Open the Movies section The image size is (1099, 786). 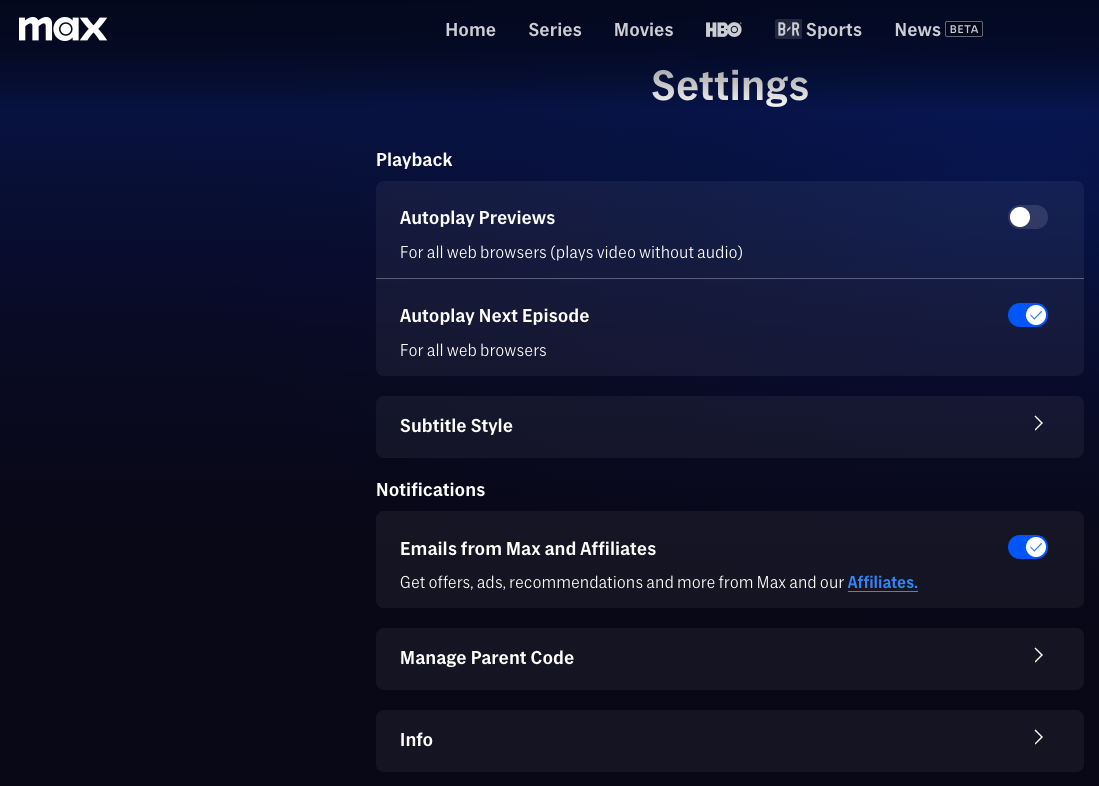click(643, 29)
